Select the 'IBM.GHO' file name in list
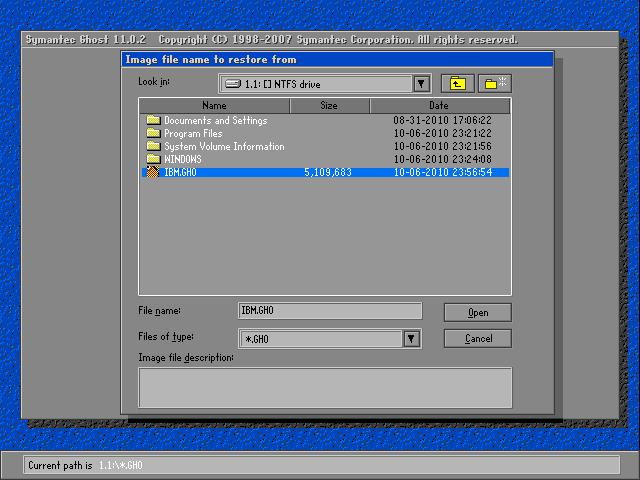 pos(180,172)
